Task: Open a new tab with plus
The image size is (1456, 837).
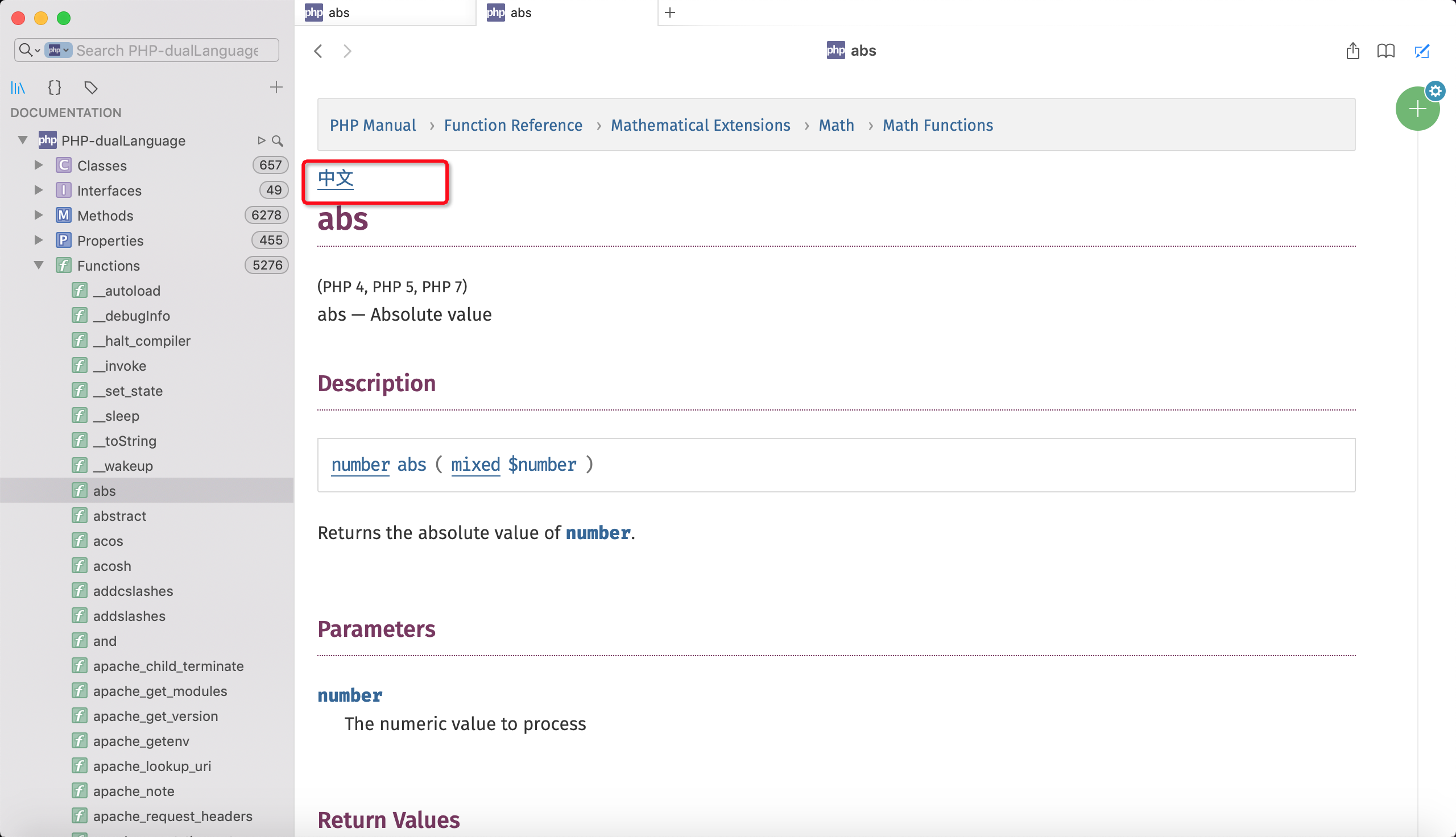Action: click(x=669, y=13)
